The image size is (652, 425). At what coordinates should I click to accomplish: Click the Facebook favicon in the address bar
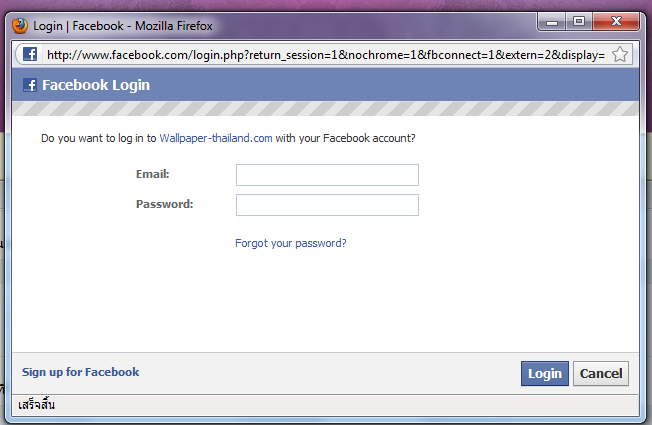[x=30, y=55]
